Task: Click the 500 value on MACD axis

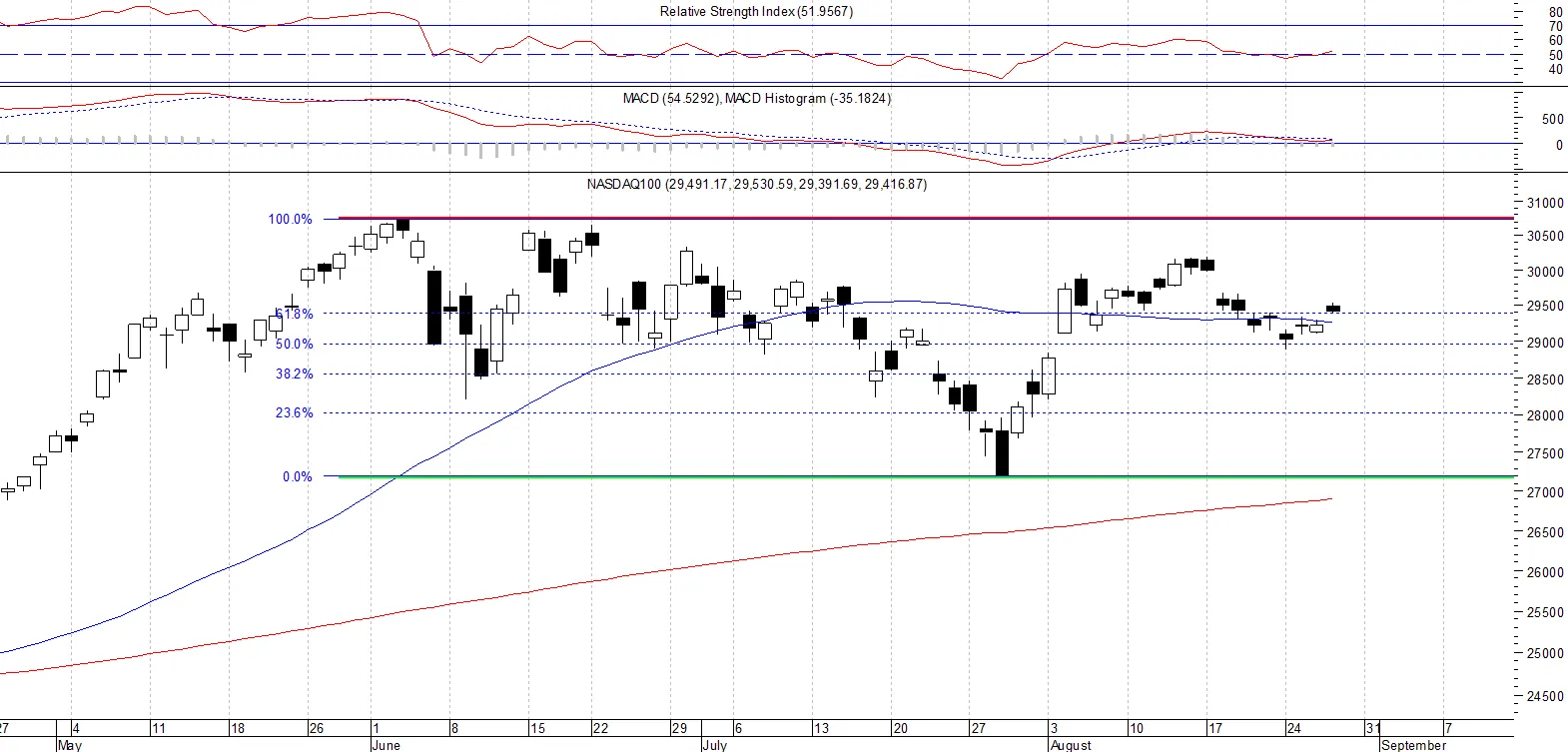Action: 1552,119
